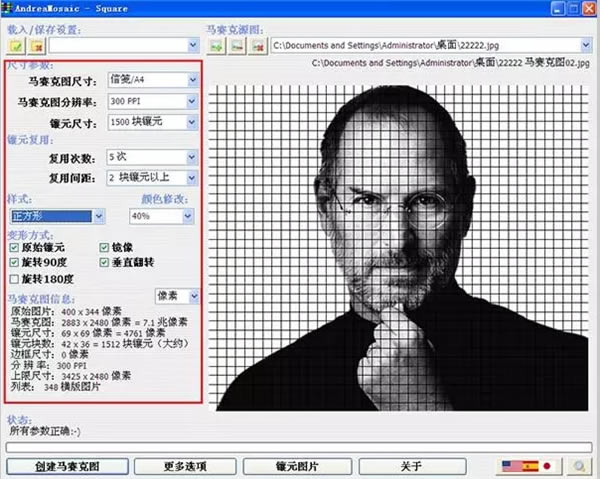Viewport: 600px width, 479px height.
Task: Toggle the 垂直翻转 checkbox
Action: [104, 262]
